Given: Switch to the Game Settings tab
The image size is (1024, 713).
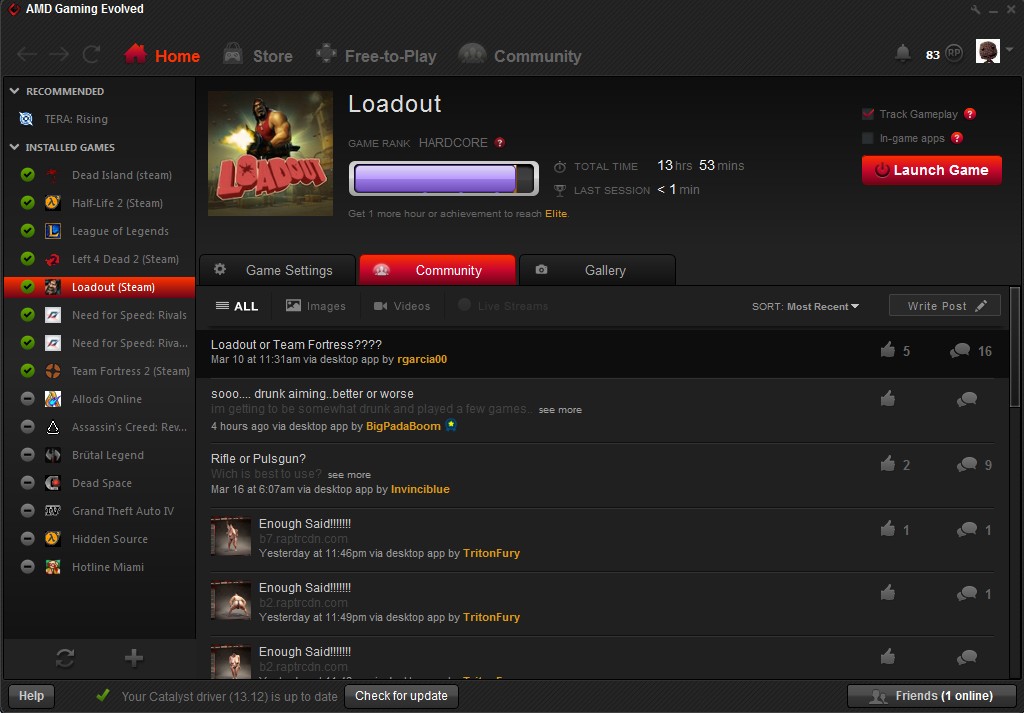Looking at the screenshot, I should [x=278, y=270].
